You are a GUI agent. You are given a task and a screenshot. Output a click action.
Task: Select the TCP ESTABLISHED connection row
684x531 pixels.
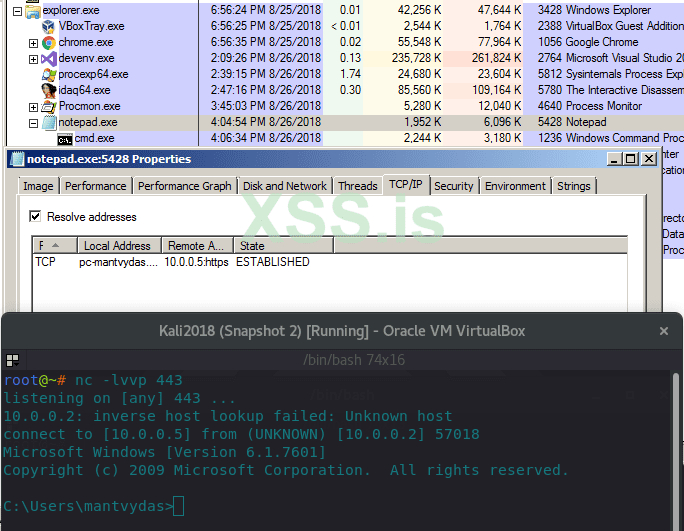point(329,262)
